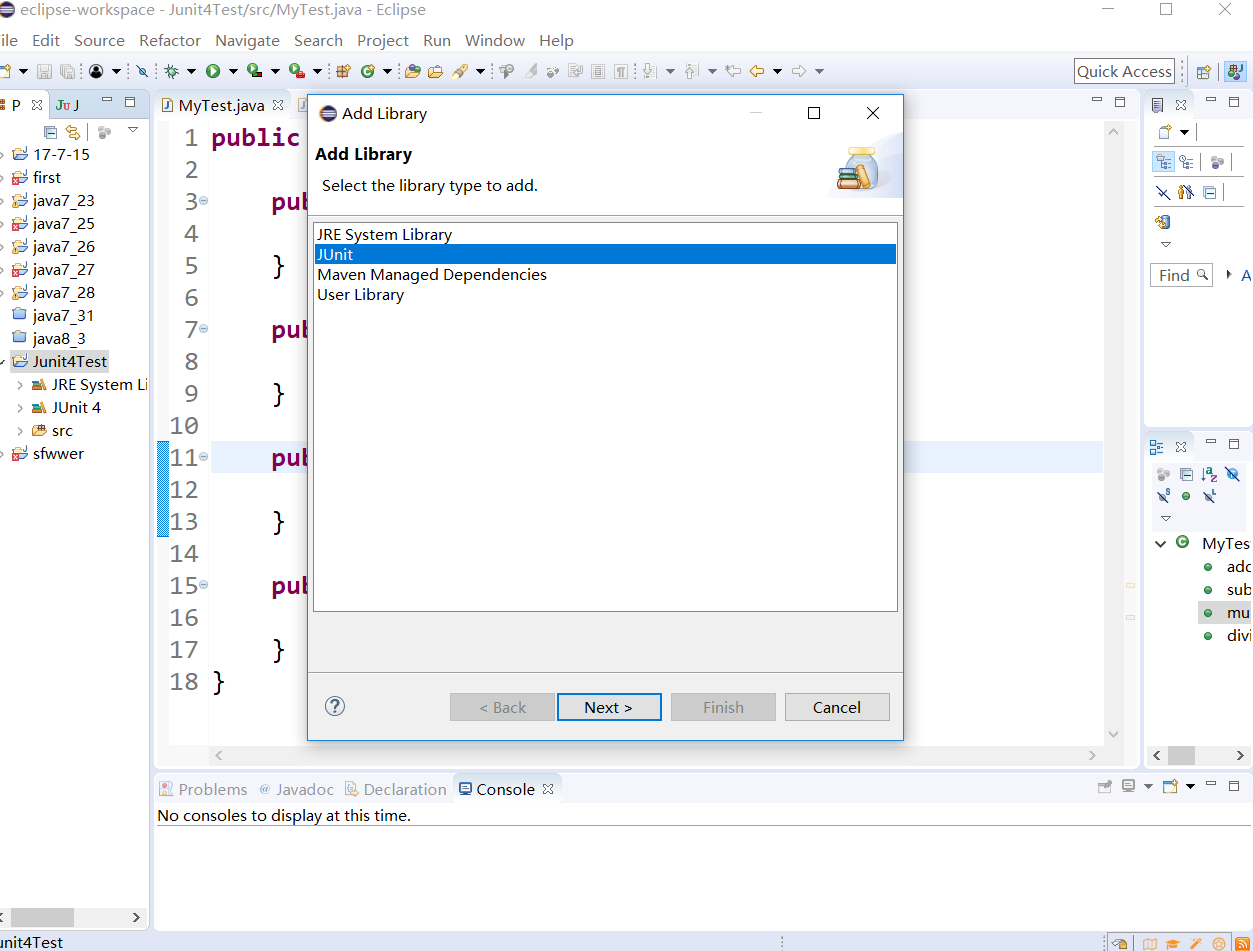Image resolution: width=1253 pixels, height=951 pixels.
Task: Click the Save toolbar icon
Action: pos(44,71)
